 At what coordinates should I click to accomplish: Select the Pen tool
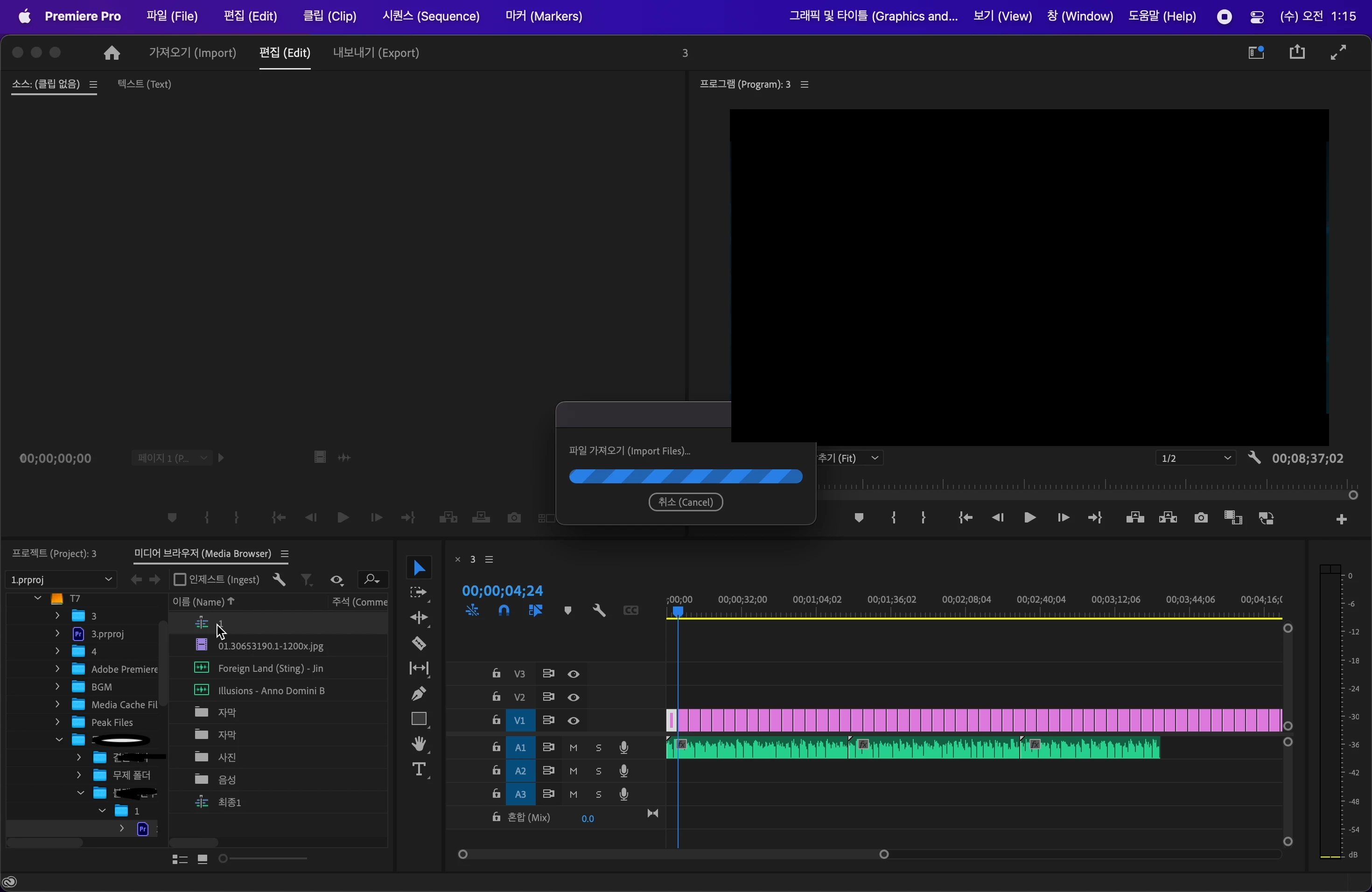tap(419, 693)
